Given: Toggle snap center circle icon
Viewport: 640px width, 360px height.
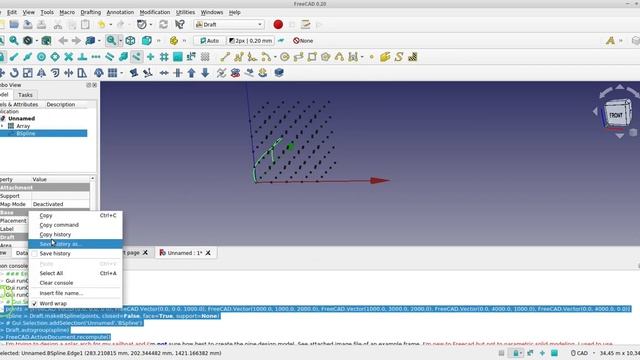Looking at the screenshot, I should pos(41,57).
